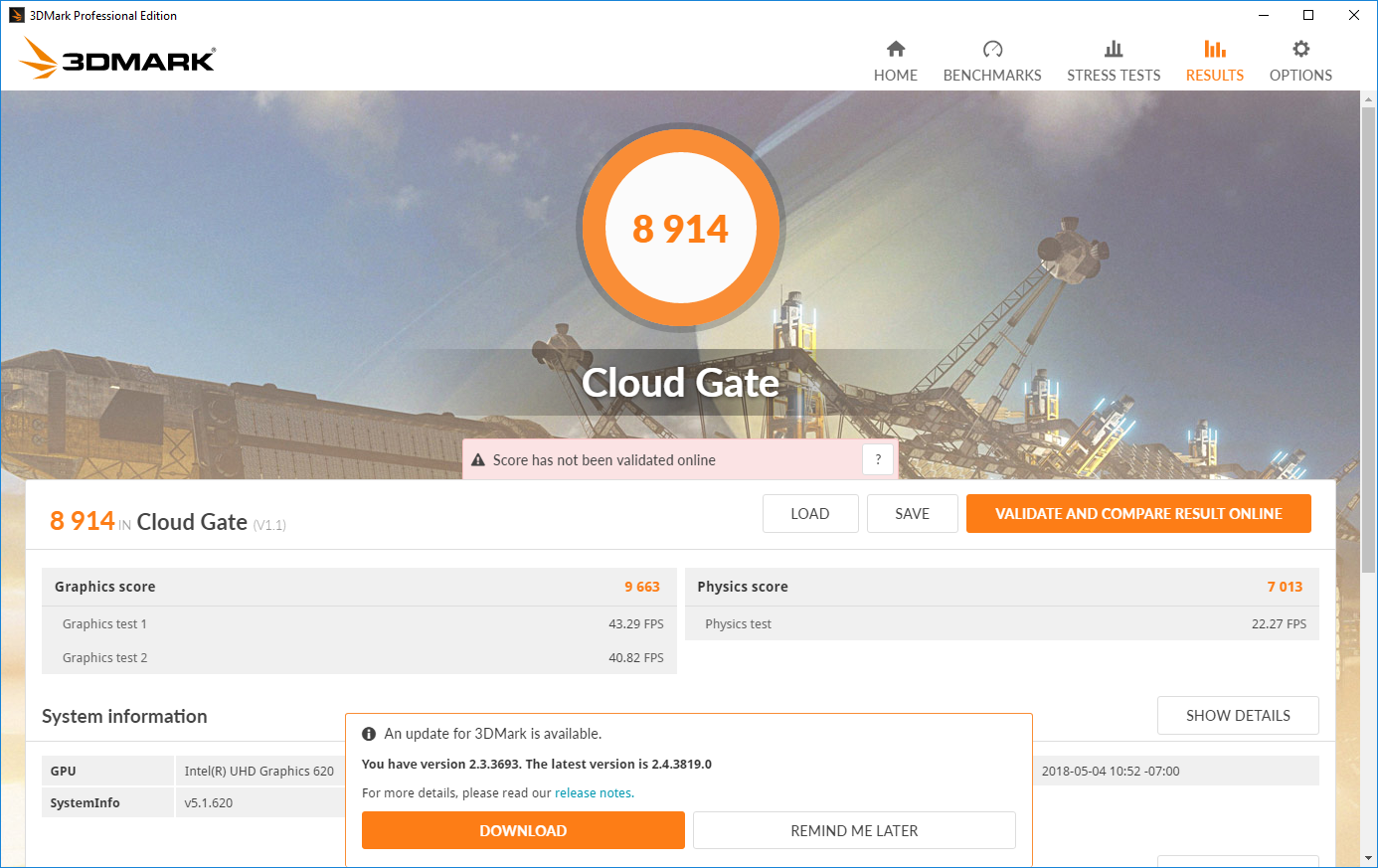The width and height of the screenshot is (1378, 868).
Task: Click the Physics score value 7 013
Action: coord(1285,587)
